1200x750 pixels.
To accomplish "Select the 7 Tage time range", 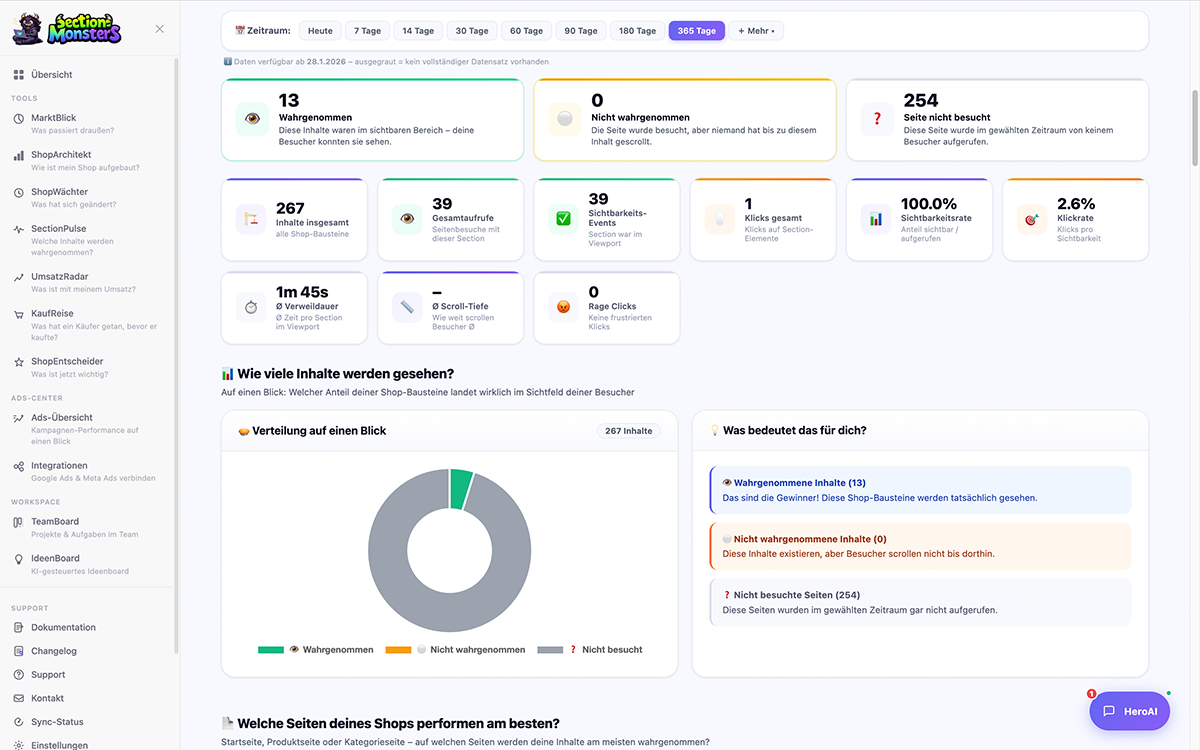I will coord(368,31).
